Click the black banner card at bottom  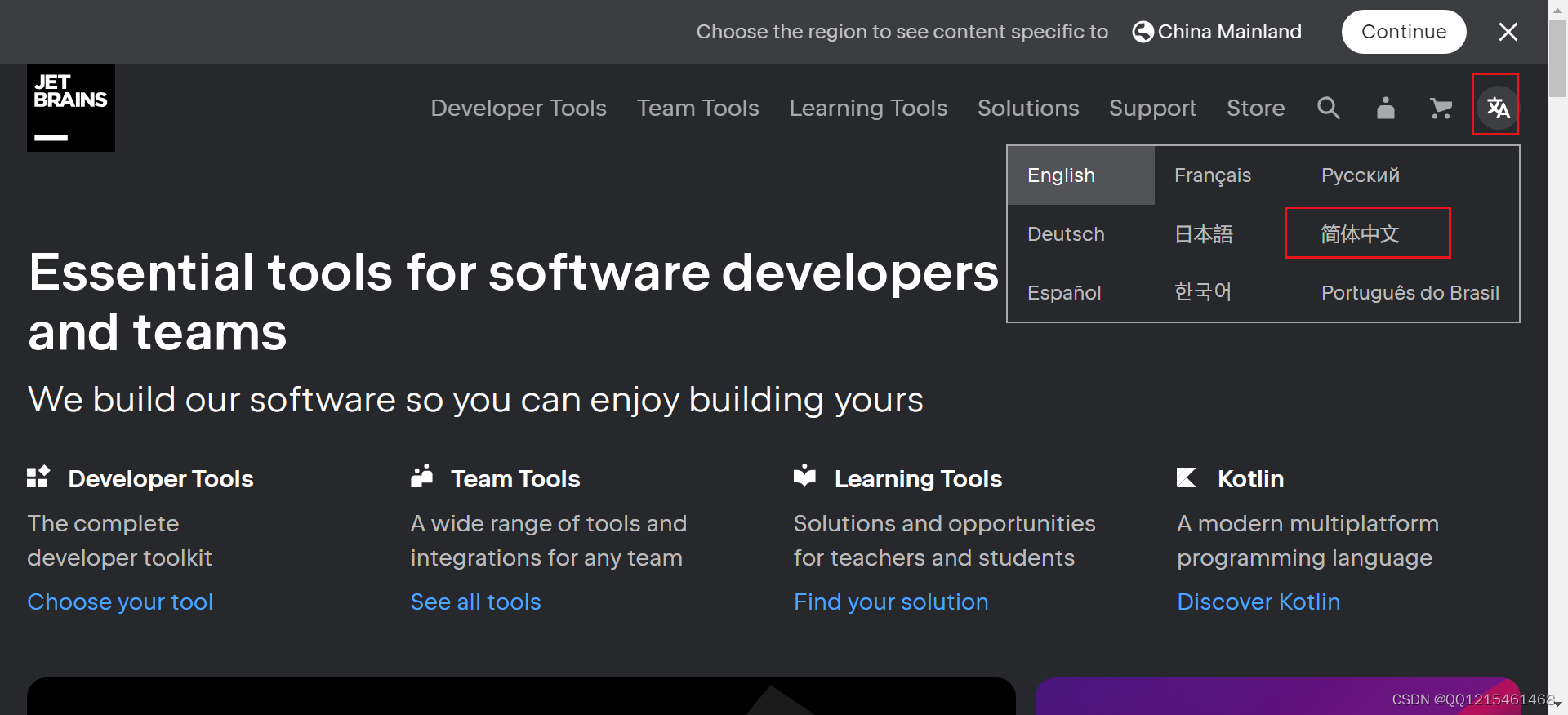(521, 696)
